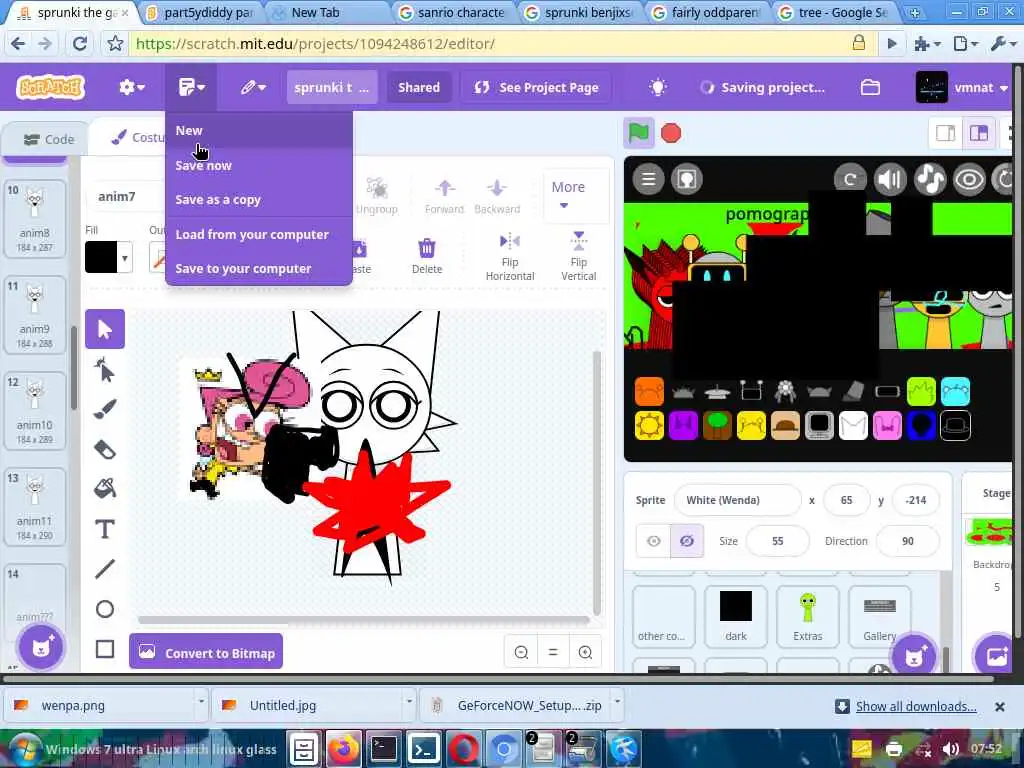The width and height of the screenshot is (1024, 768).
Task: Flip the costume horizontally
Action: (510, 256)
